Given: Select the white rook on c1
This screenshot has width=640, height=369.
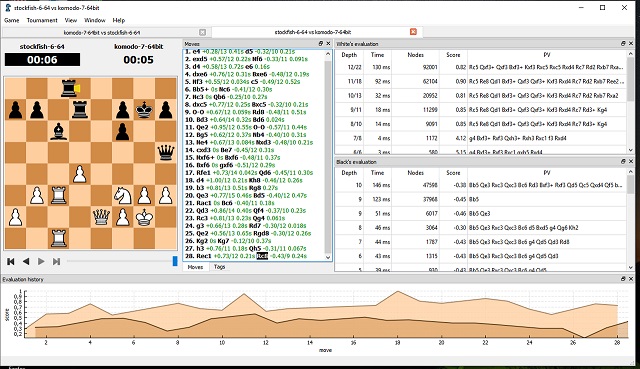Looking at the screenshot, I should [x=58, y=238].
